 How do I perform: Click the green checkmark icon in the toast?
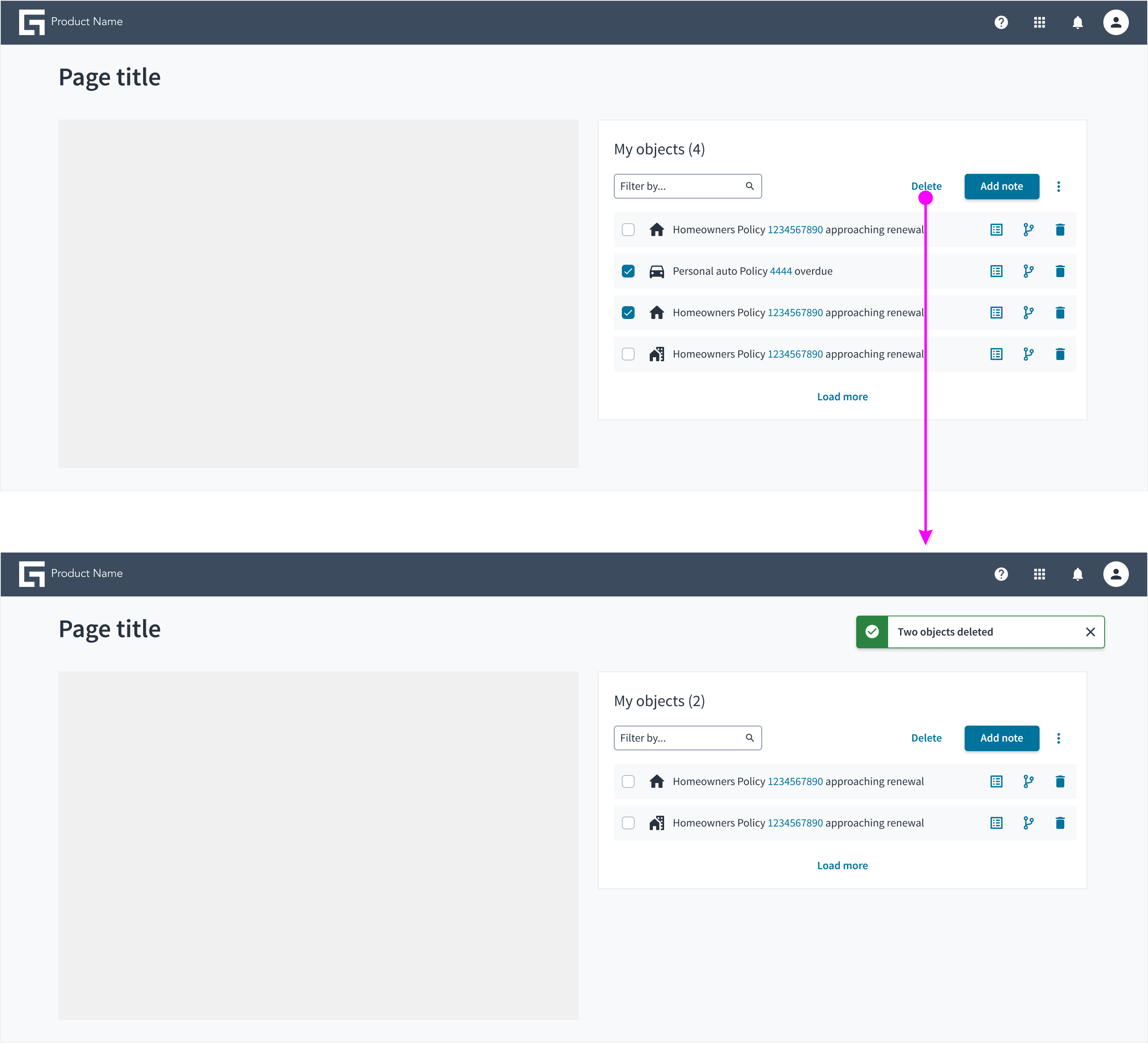tap(872, 632)
